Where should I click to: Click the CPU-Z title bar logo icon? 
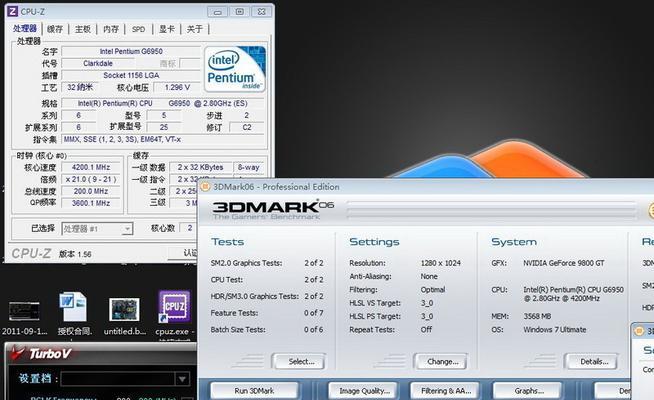[x=13, y=11]
